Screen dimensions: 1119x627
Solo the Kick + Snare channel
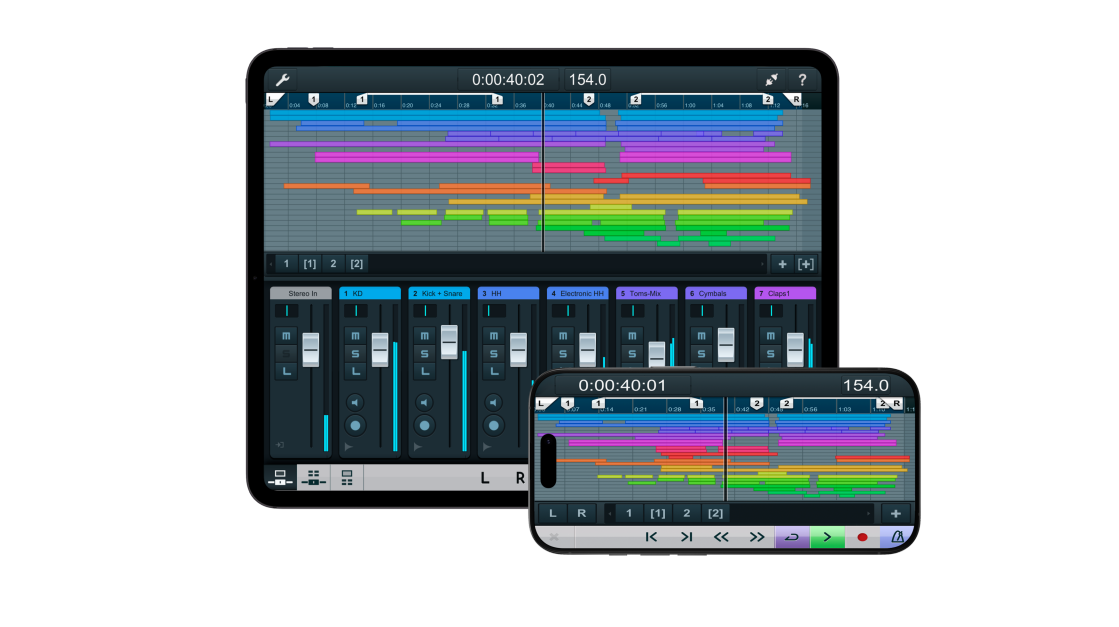pyautogui.click(x=424, y=354)
